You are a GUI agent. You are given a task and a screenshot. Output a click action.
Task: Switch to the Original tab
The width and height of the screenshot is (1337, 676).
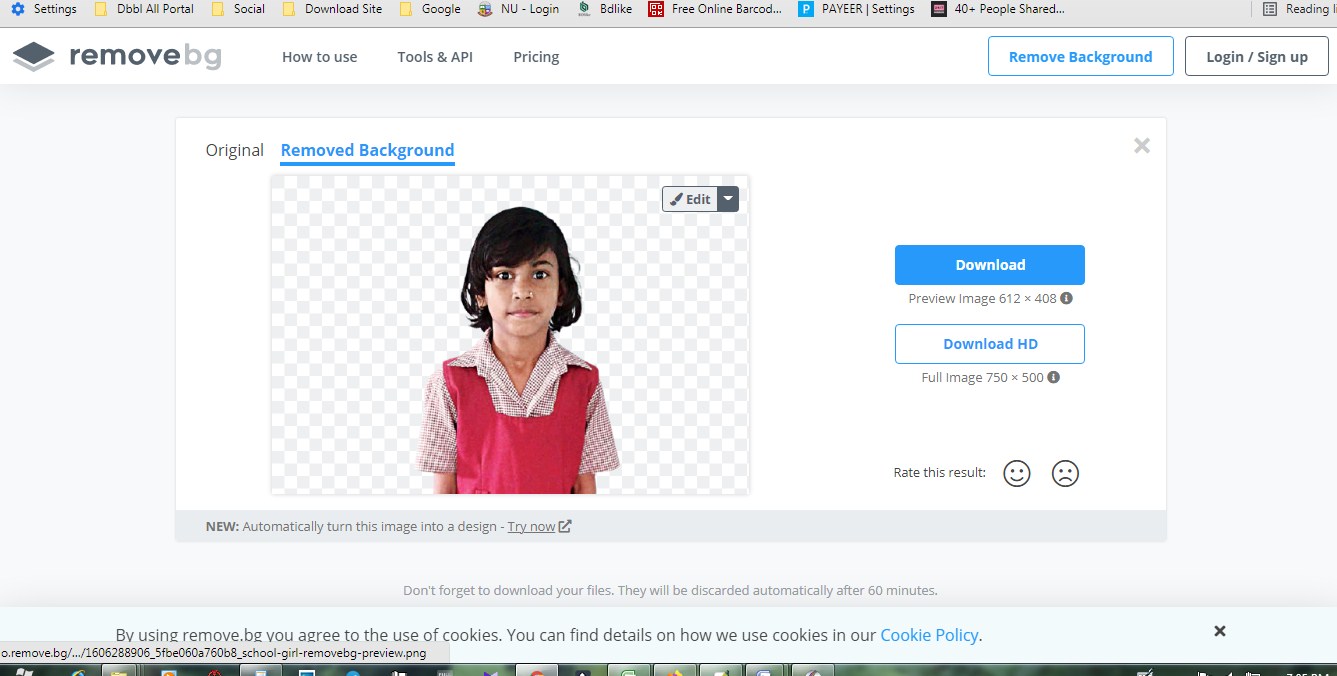[x=235, y=150]
